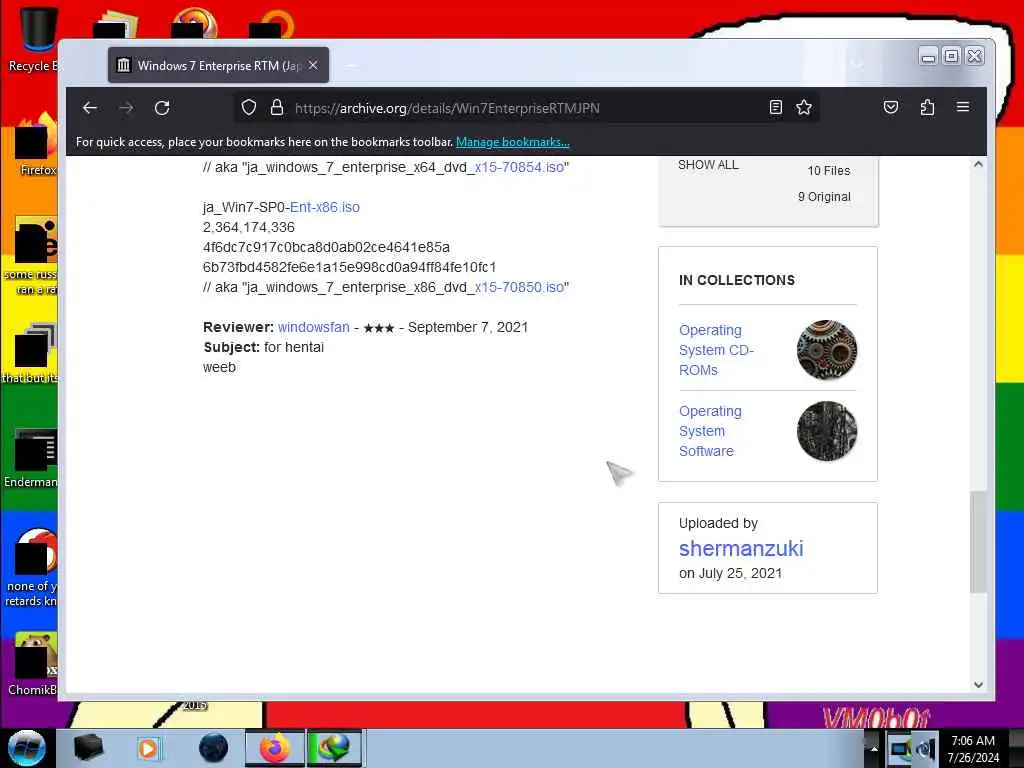Close the Windows 7 Enterprise RTM tab
1024x768 pixels.
[313, 65]
